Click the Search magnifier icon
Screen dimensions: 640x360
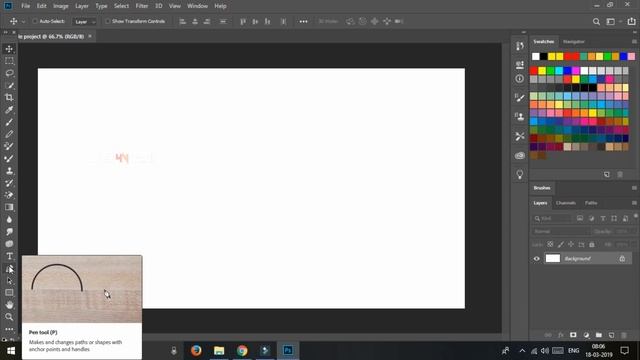596,22
